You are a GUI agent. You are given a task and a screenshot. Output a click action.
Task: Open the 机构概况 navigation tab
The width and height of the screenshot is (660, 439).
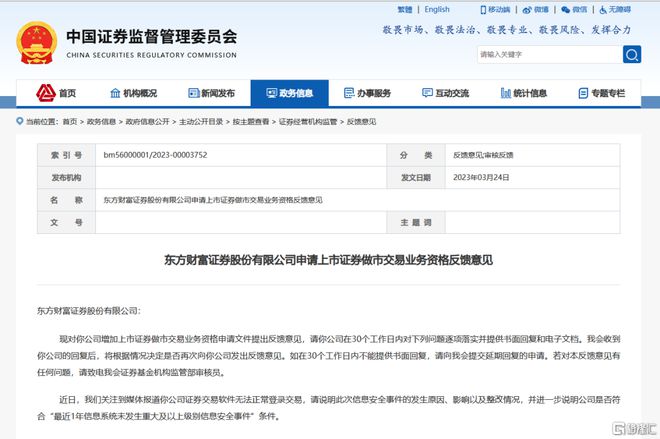(x=133, y=93)
